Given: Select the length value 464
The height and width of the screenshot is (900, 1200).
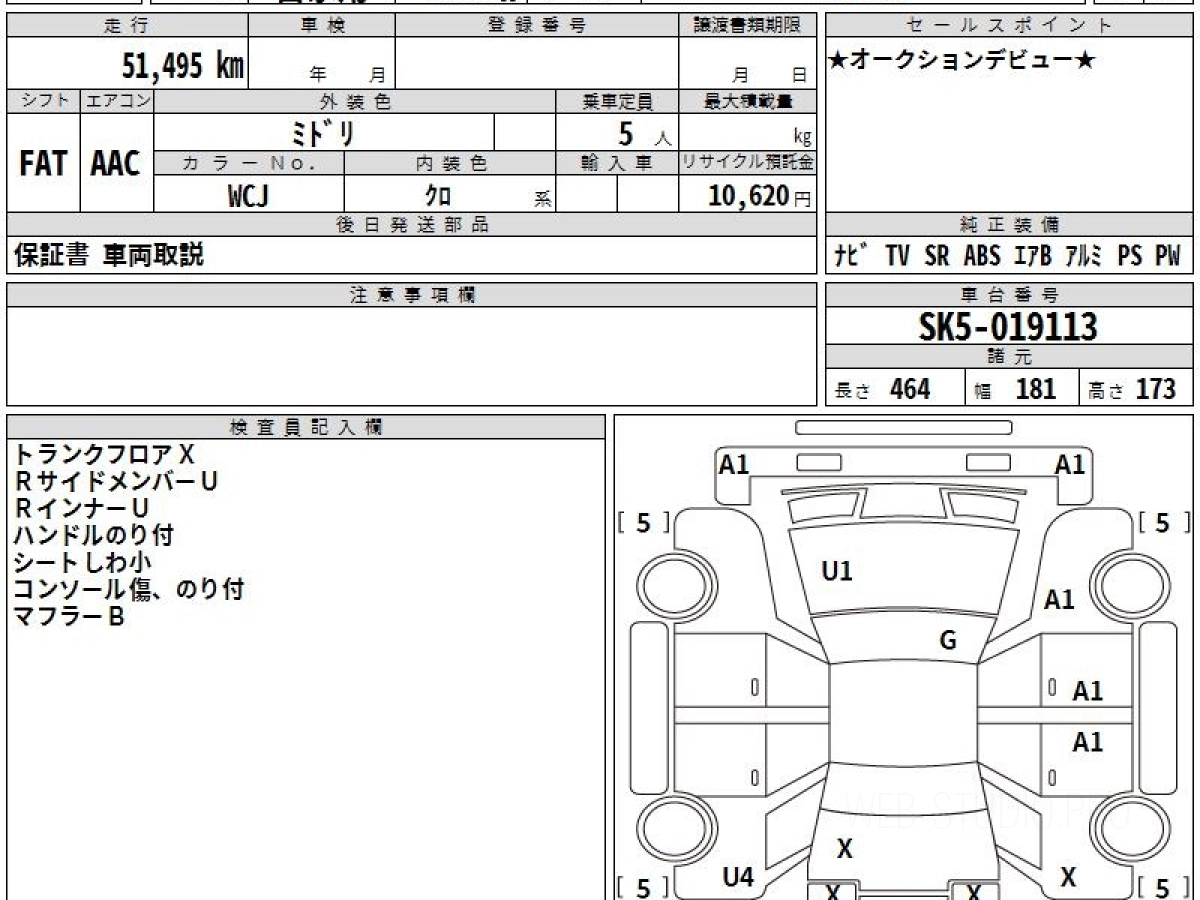Looking at the screenshot, I should coord(910,389).
